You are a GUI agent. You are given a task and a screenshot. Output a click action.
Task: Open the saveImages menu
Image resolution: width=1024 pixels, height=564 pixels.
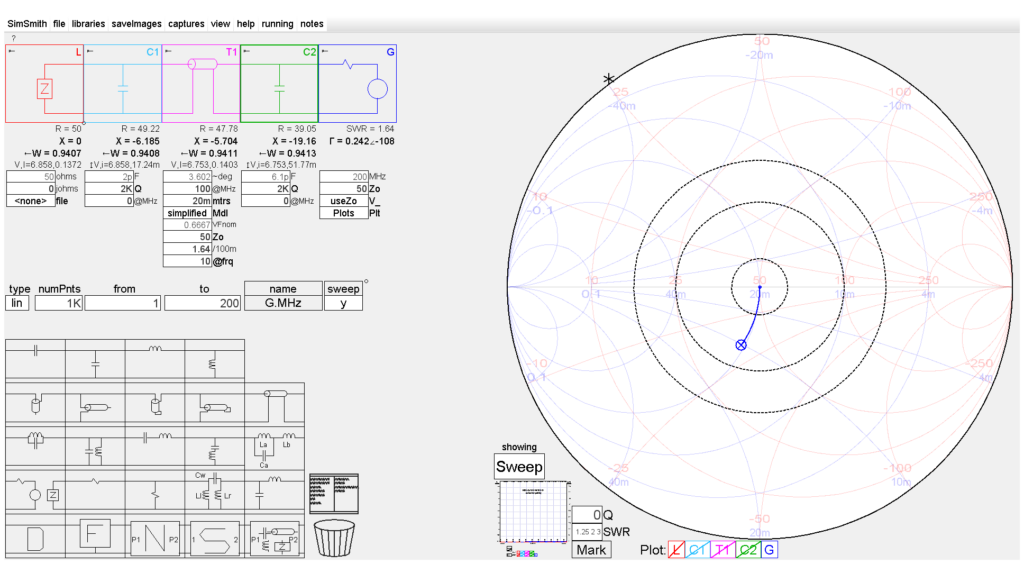pos(136,24)
